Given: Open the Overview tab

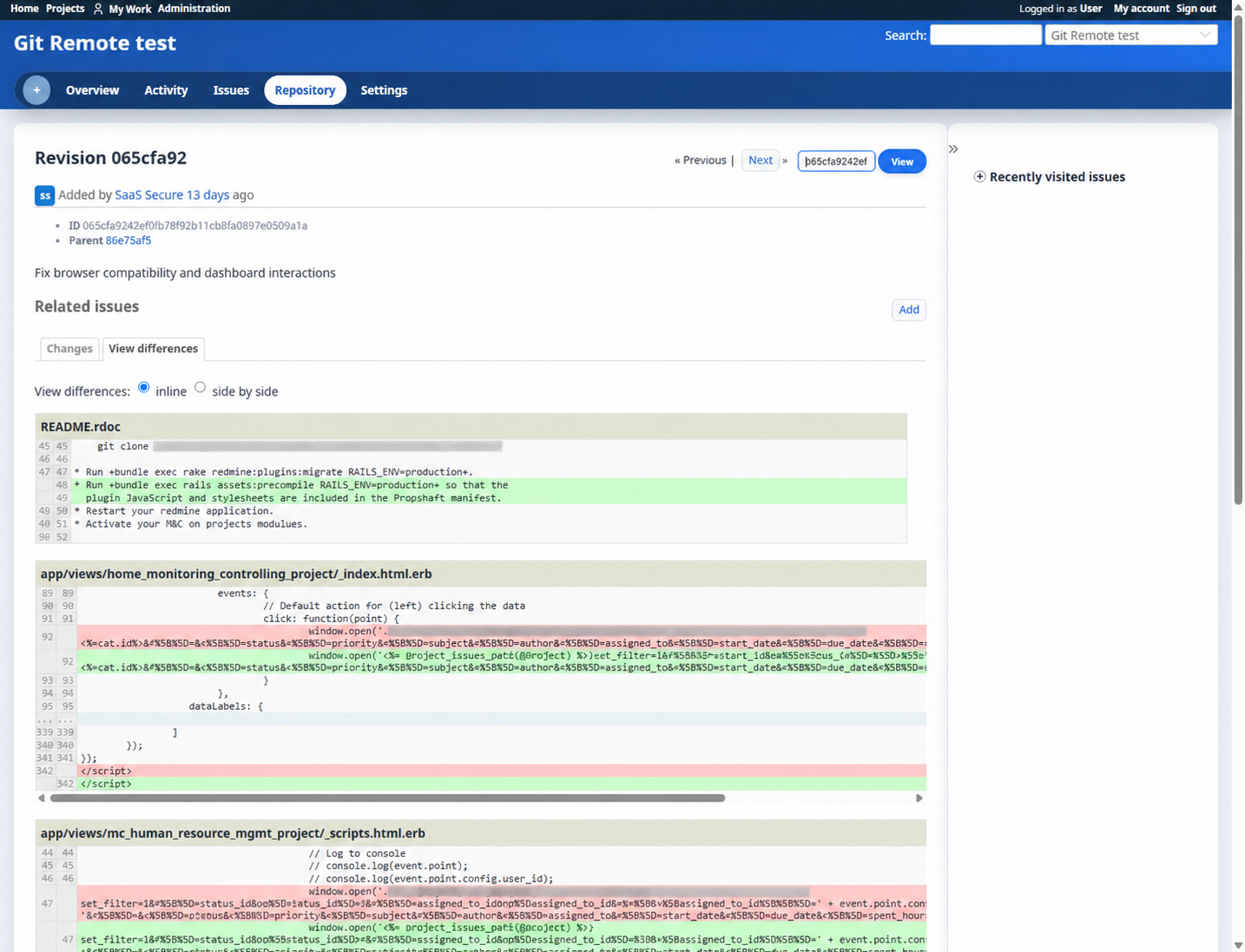Looking at the screenshot, I should (x=93, y=90).
